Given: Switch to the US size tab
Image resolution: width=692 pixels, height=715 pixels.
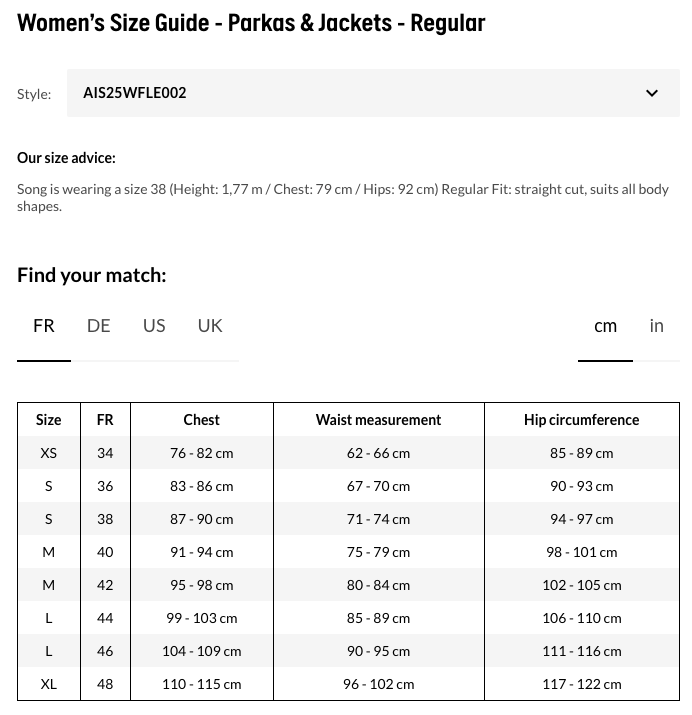Looking at the screenshot, I should pos(154,326).
